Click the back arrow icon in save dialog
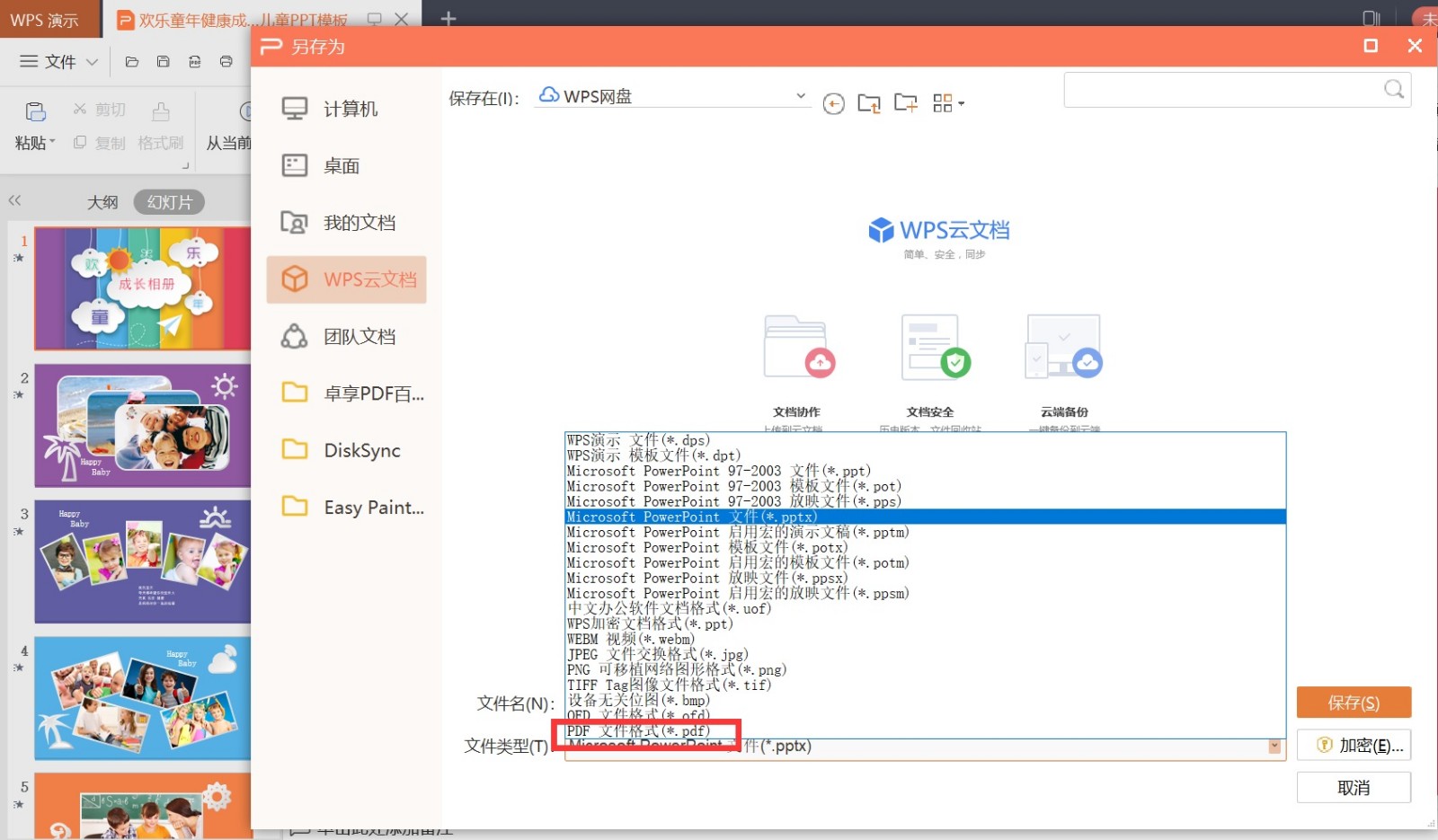This screenshot has width=1438, height=840. pos(833,104)
